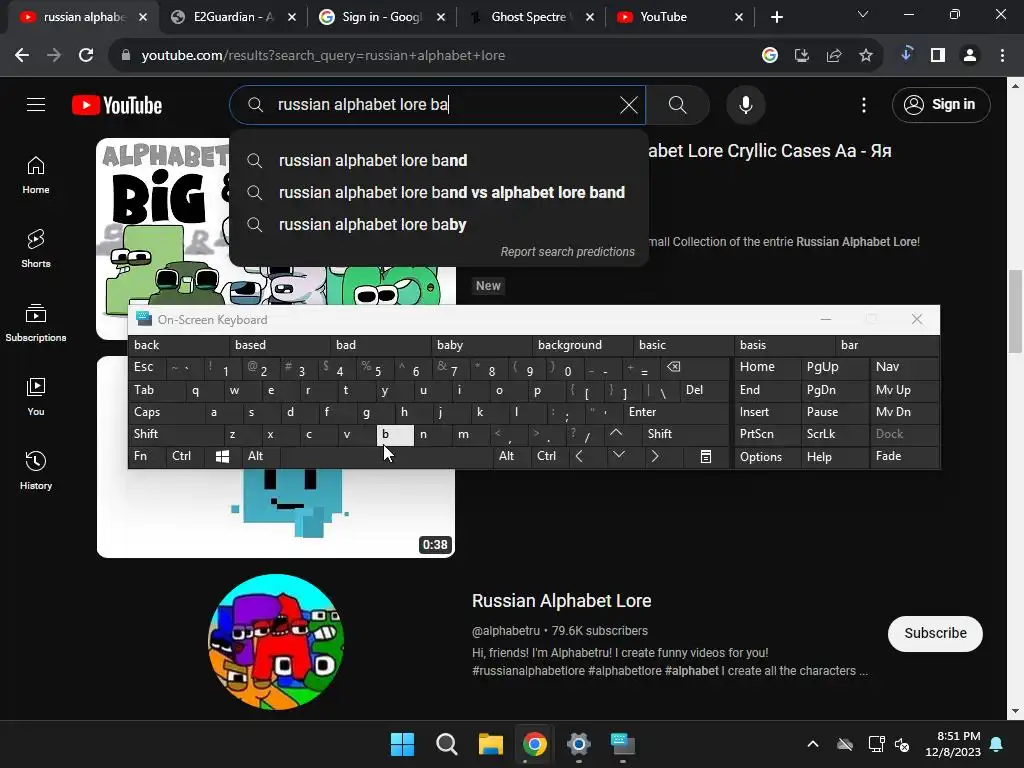Open Chrome side panel icon
Screen dimensions: 1024x768
938,56
